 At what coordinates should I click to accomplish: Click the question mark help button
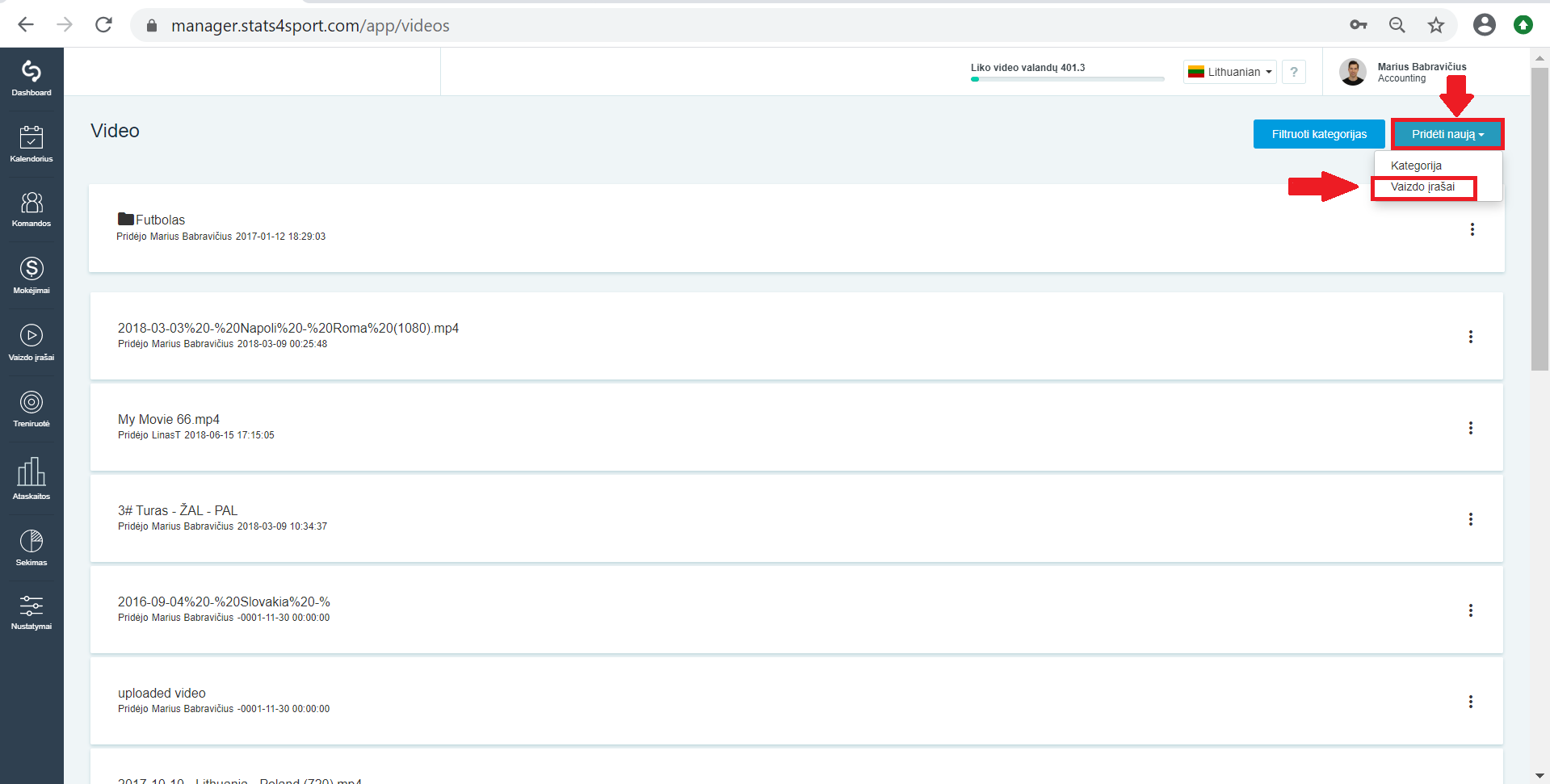[x=1294, y=72]
